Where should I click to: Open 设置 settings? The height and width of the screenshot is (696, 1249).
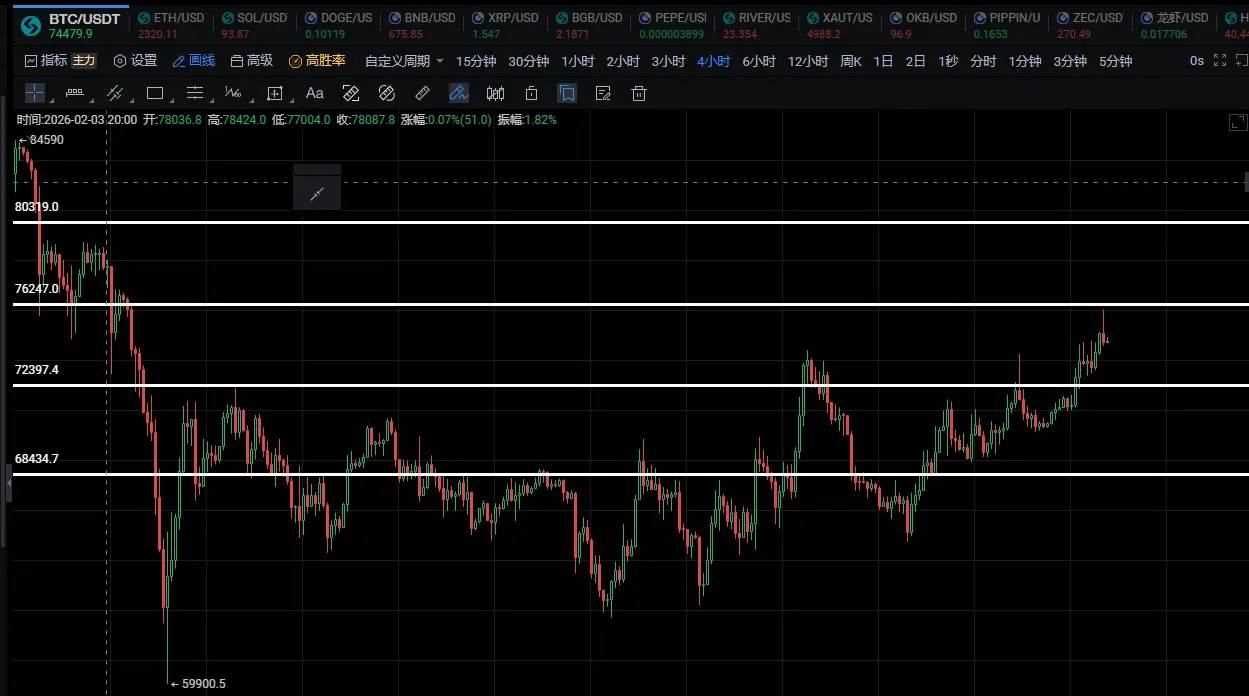135,61
